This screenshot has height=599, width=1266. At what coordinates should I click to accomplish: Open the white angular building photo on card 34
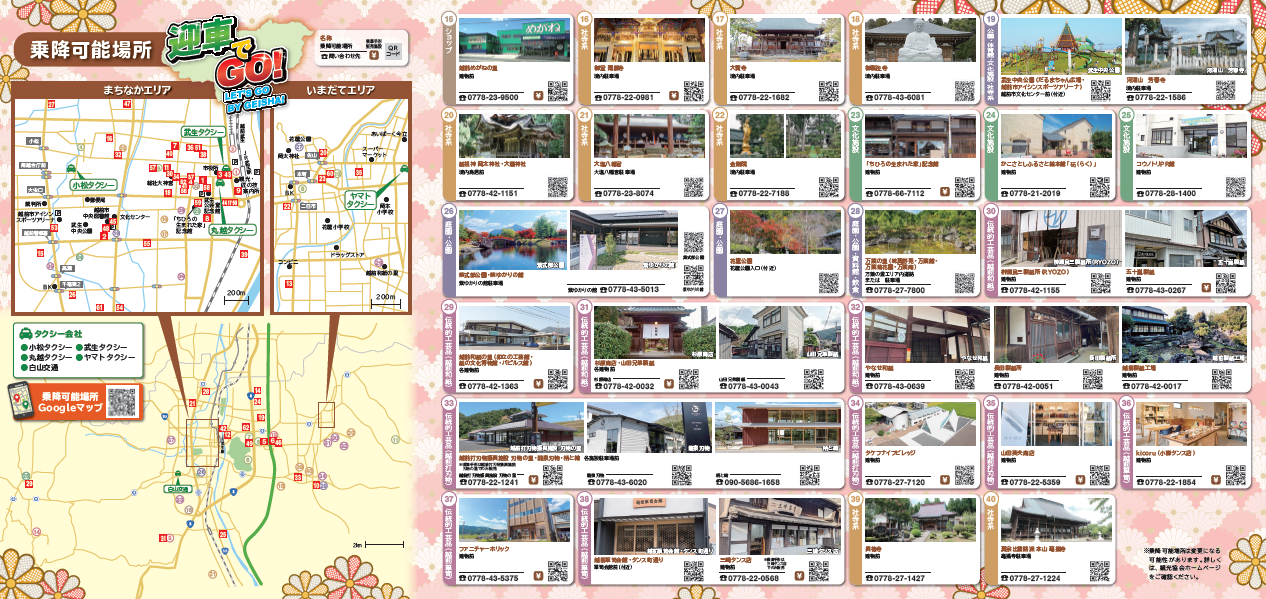[x=919, y=424]
